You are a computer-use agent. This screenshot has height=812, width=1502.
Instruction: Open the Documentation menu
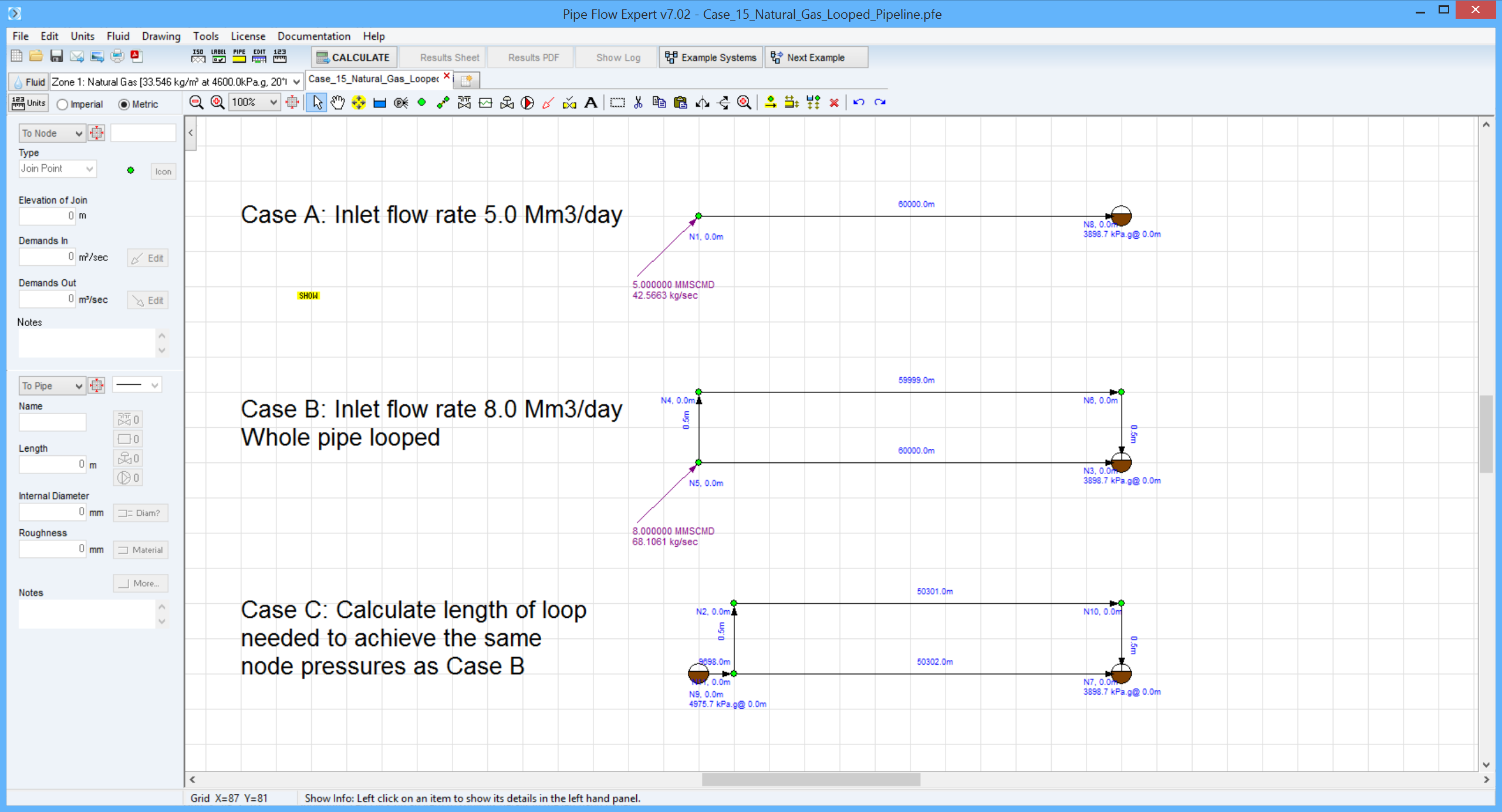click(x=313, y=36)
